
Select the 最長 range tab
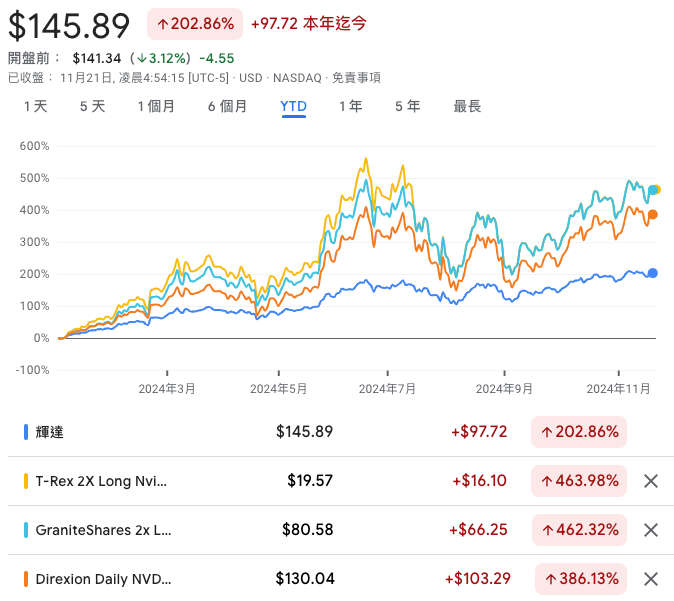pos(467,106)
